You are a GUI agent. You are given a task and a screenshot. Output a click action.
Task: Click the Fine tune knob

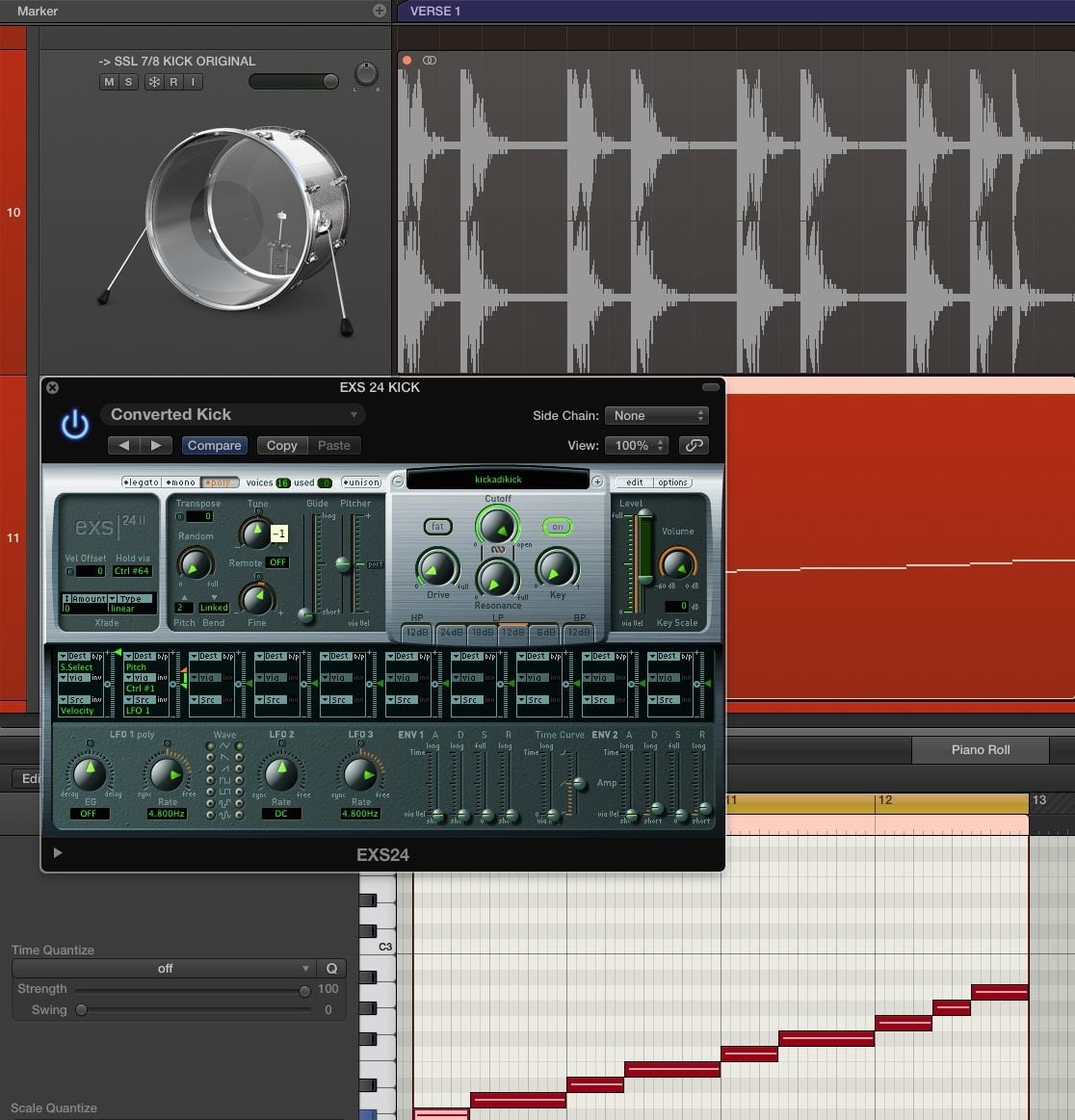tap(256, 599)
